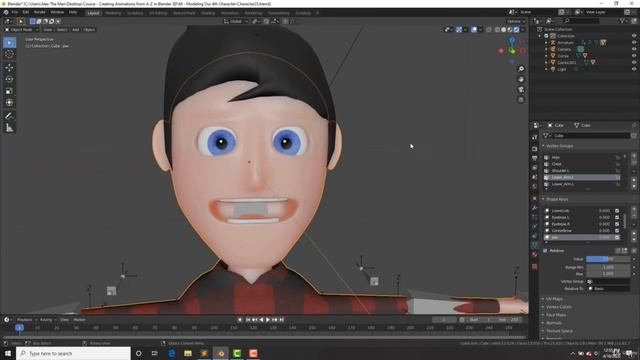This screenshot has width=640, height=360.
Task: Expand the Texture Space panel
Action: coord(558,331)
